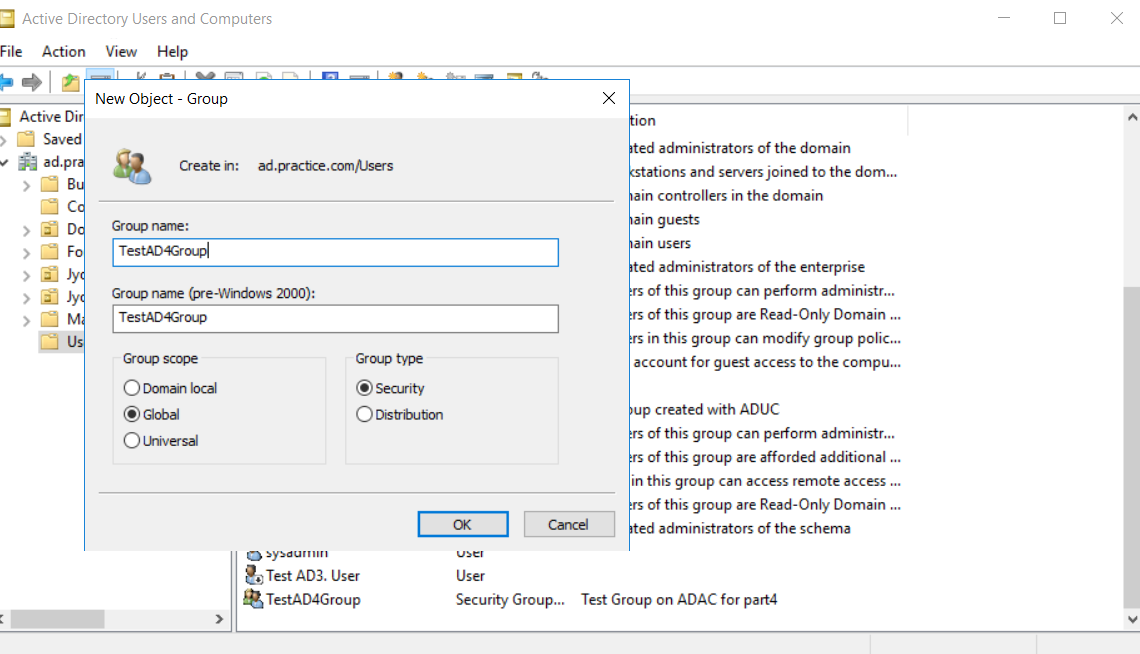Go back with the blue Back arrow
The image size is (1140, 654).
[x=6, y=82]
